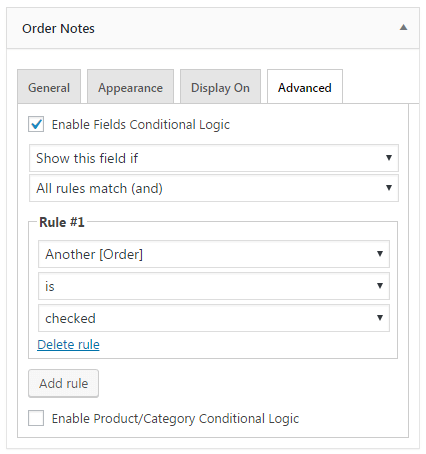Open the Appearance tab
This screenshot has height=454, width=426.
pyautogui.click(x=130, y=87)
